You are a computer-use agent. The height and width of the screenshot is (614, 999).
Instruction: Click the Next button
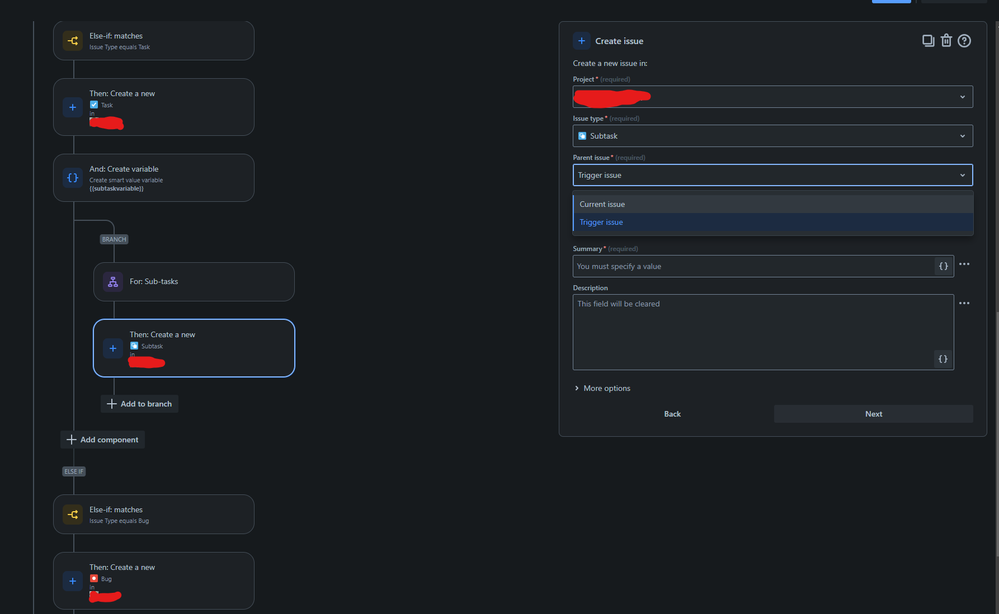tap(872, 413)
